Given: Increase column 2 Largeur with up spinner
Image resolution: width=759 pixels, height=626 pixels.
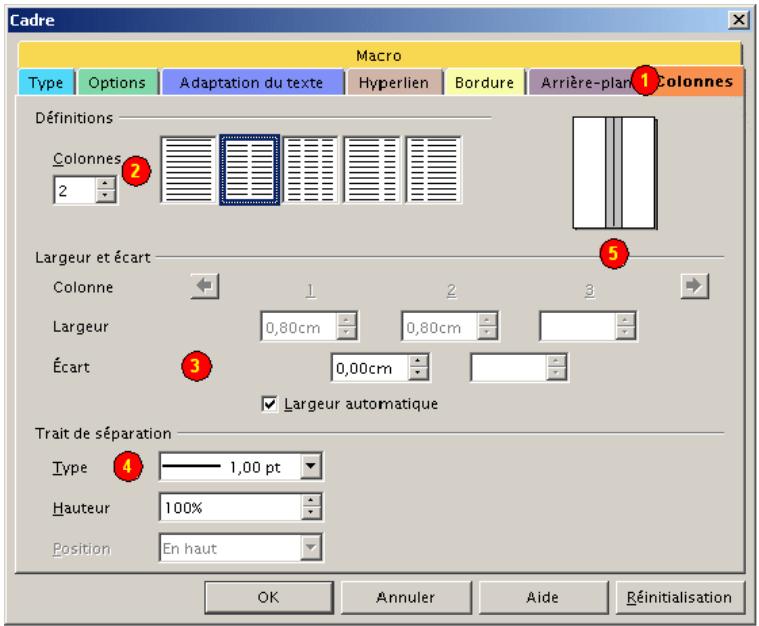Looking at the screenshot, I should click(487, 320).
